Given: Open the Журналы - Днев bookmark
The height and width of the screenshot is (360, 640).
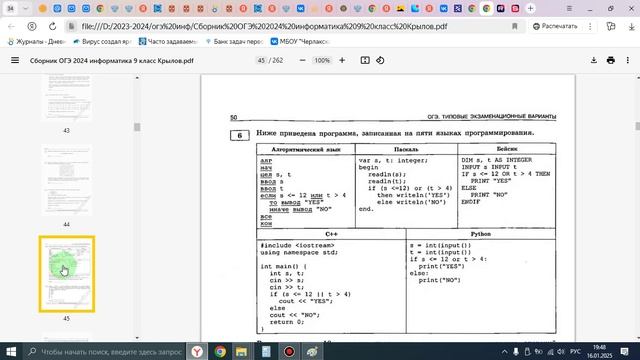Looking at the screenshot, I should [36, 41].
